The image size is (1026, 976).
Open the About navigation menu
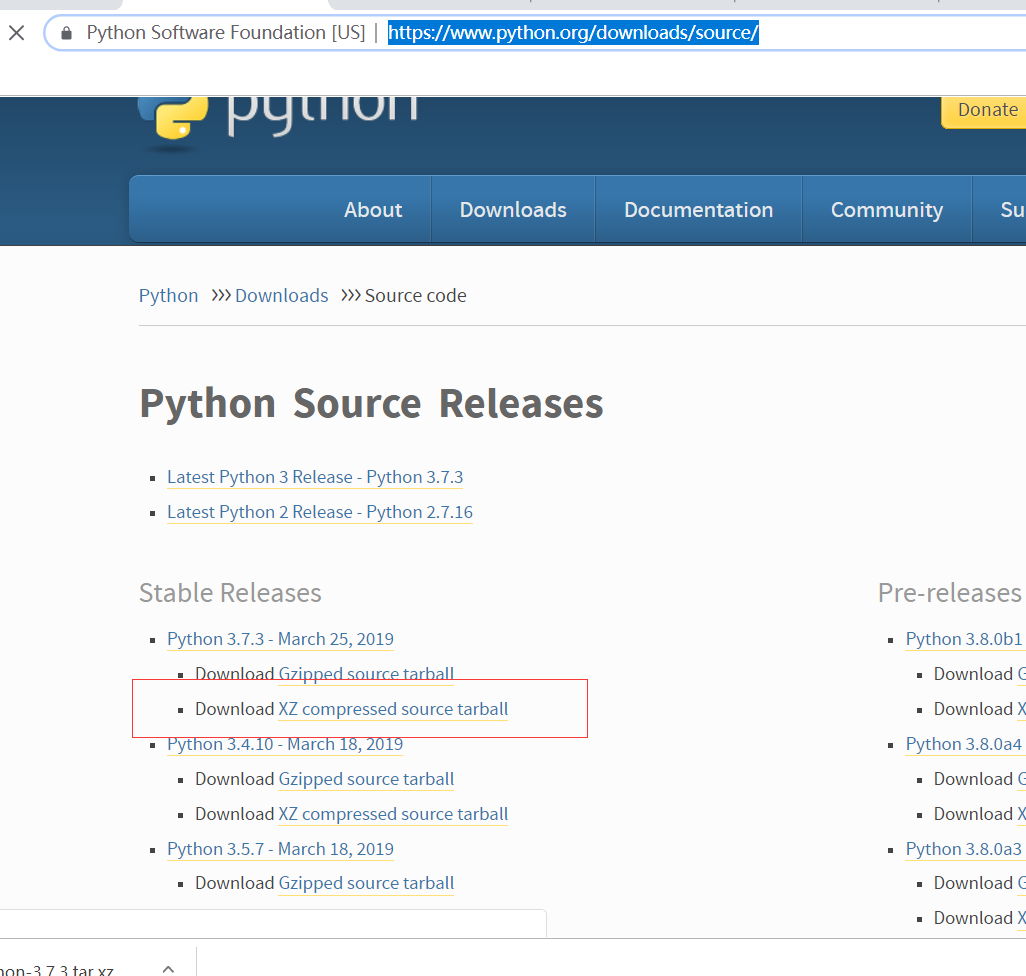373,210
